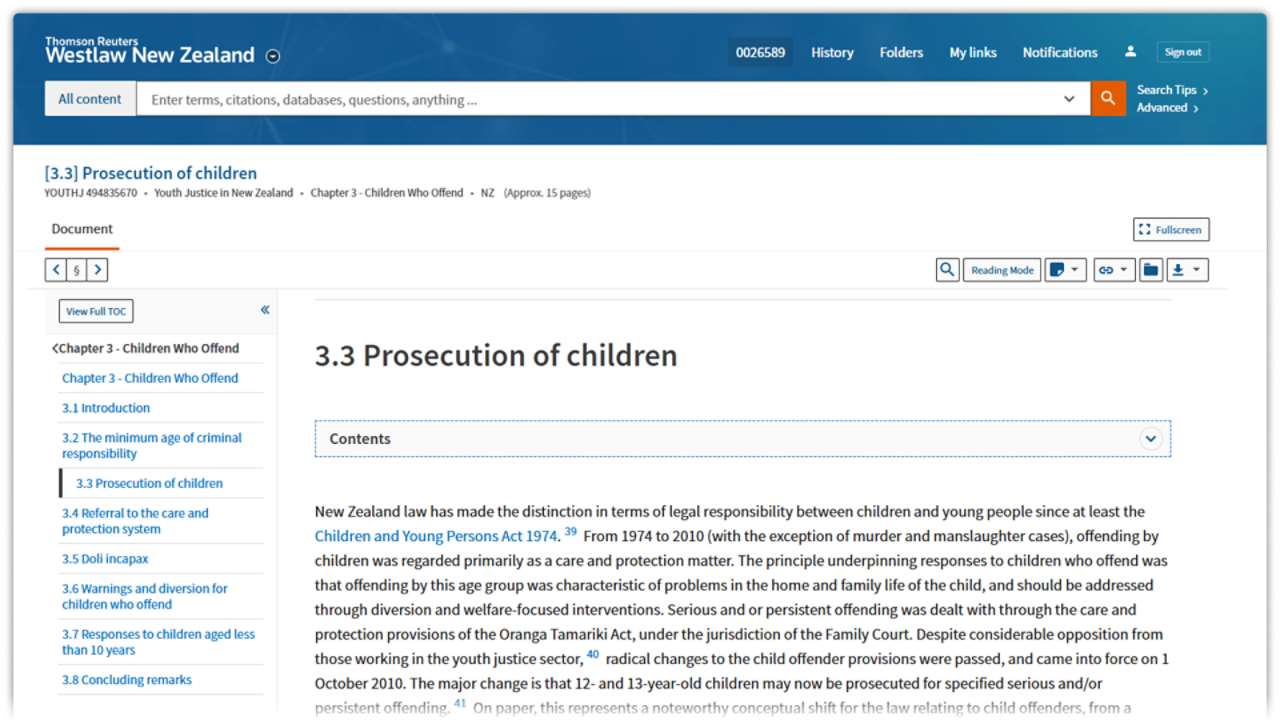Open the History menu
This screenshot has height=720, width=1280.
pyautogui.click(x=832, y=52)
